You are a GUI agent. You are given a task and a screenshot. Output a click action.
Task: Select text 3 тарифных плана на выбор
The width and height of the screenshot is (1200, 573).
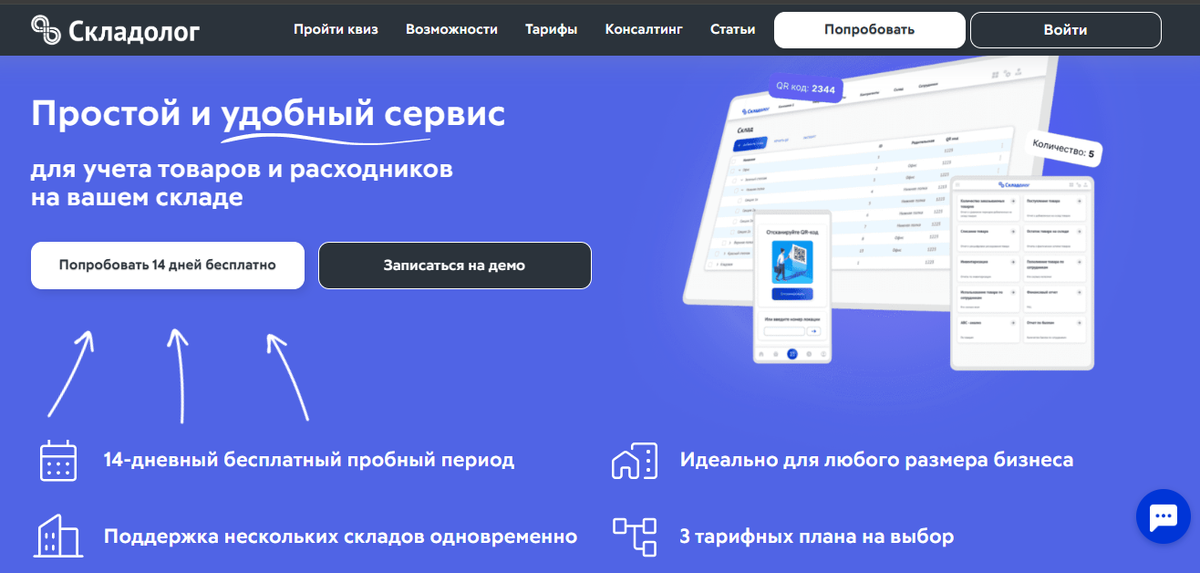point(816,536)
